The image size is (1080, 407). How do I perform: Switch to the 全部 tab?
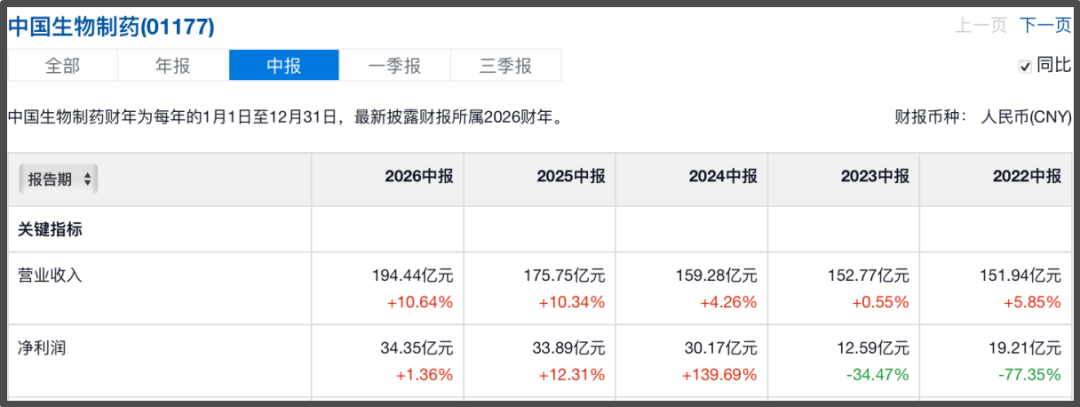pos(63,65)
